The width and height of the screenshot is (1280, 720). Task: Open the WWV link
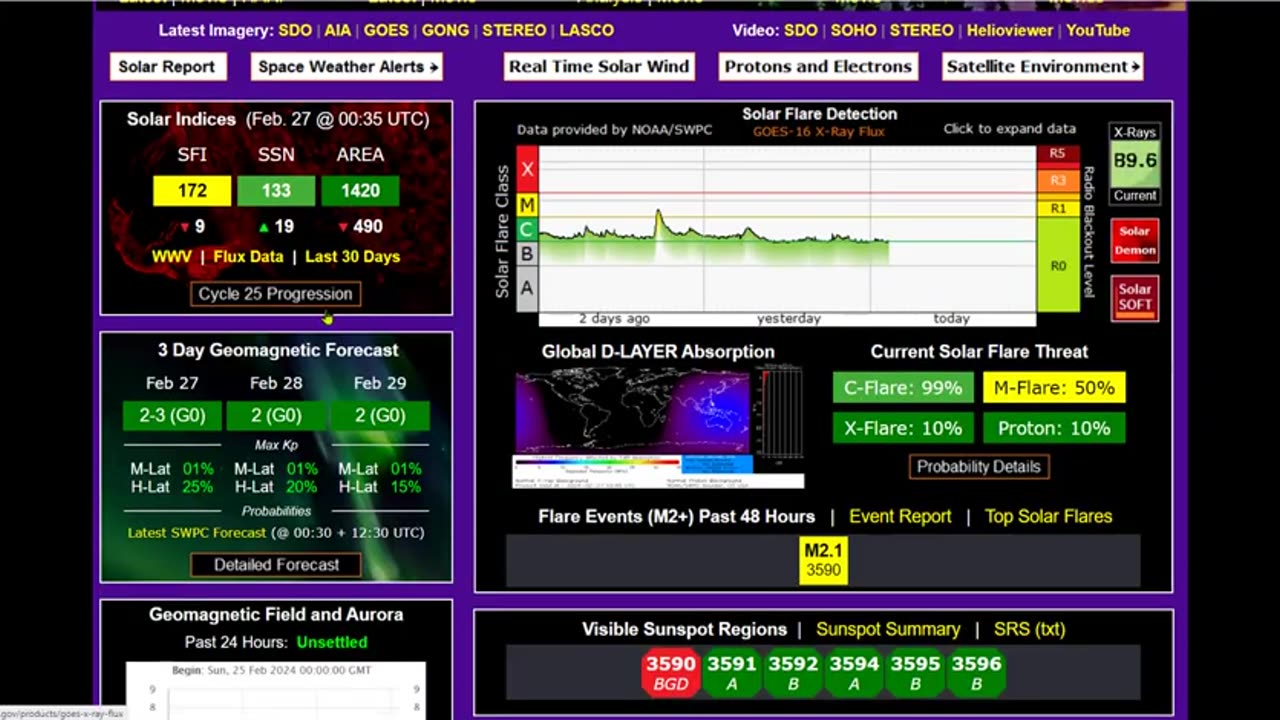(x=171, y=257)
